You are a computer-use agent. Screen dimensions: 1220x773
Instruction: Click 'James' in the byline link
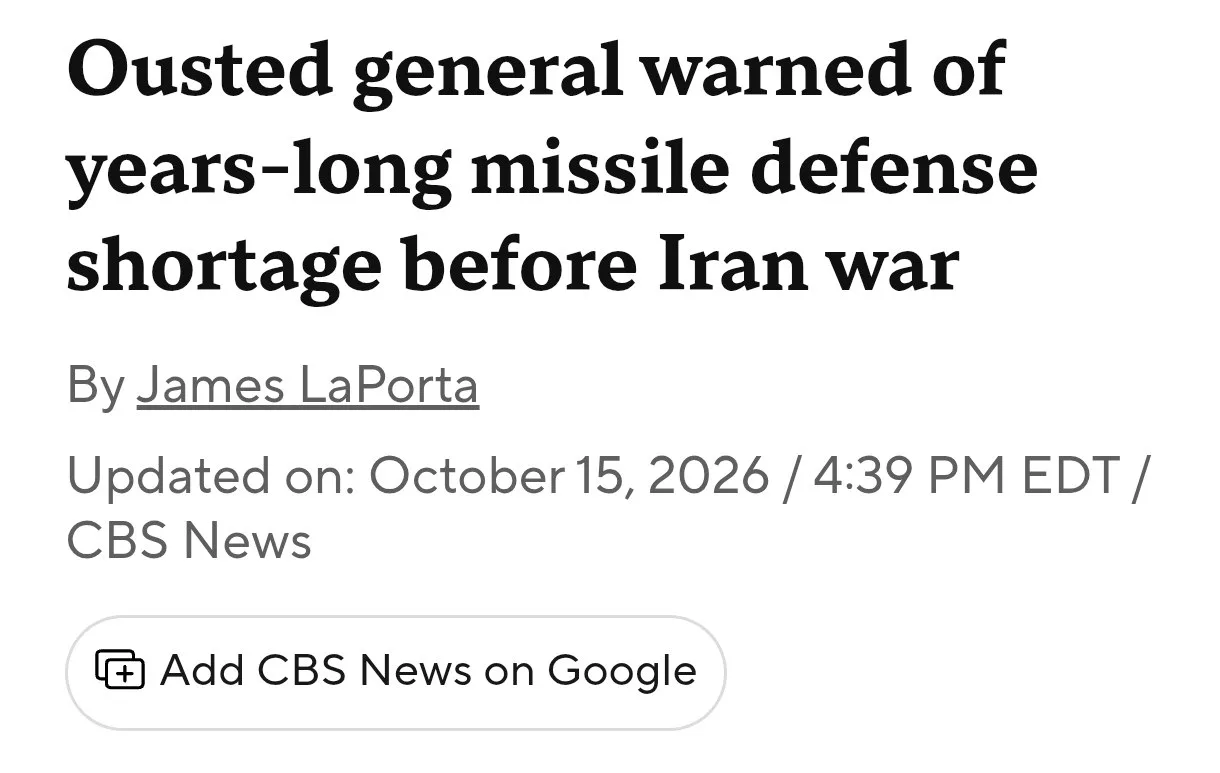coord(212,385)
